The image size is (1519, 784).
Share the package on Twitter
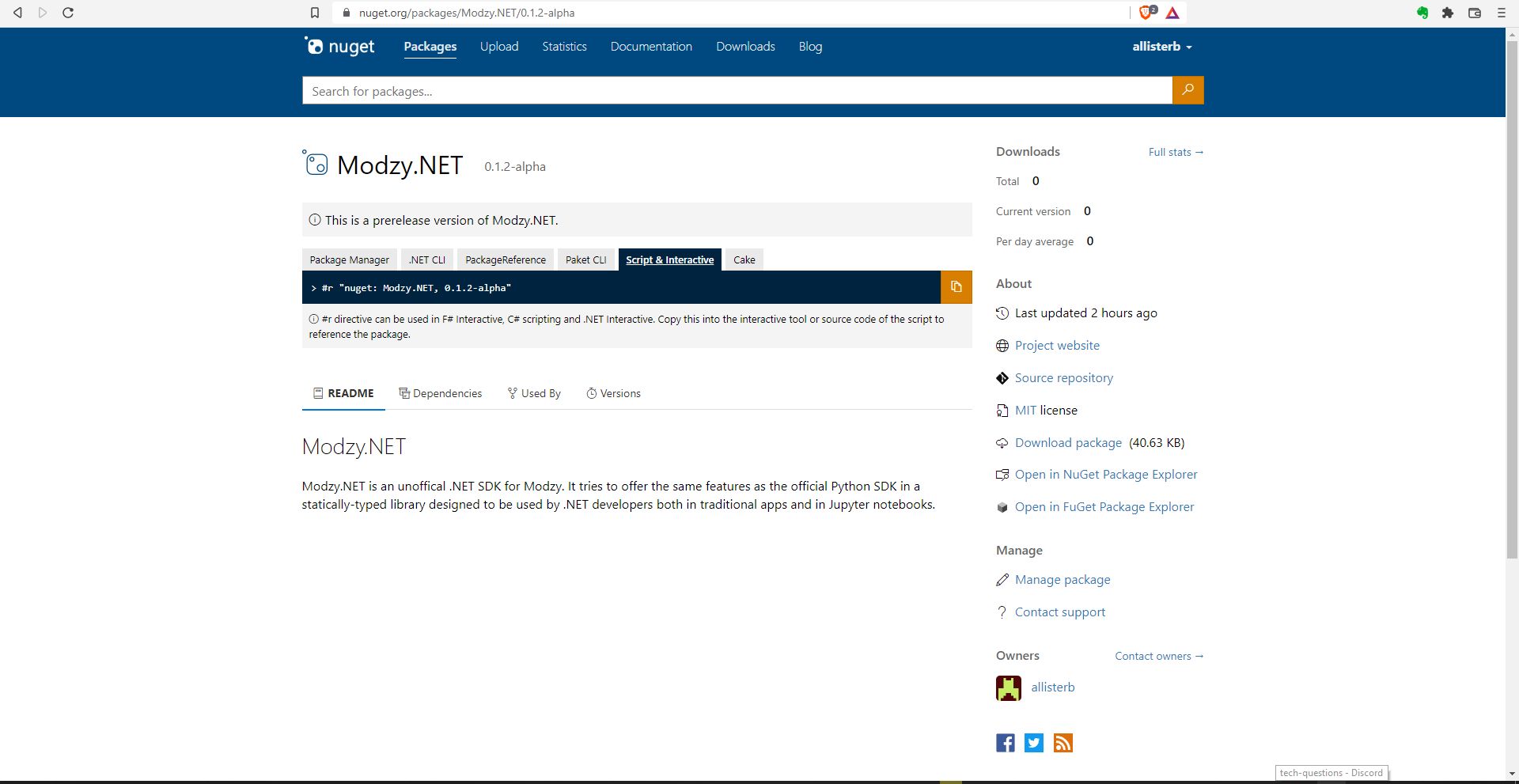point(1034,743)
